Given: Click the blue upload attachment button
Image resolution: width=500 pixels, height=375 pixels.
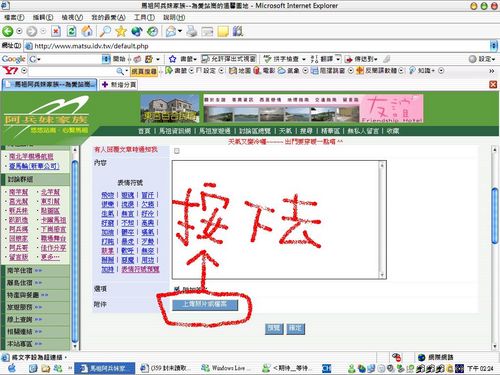Looking at the screenshot, I should click(205, 305).
